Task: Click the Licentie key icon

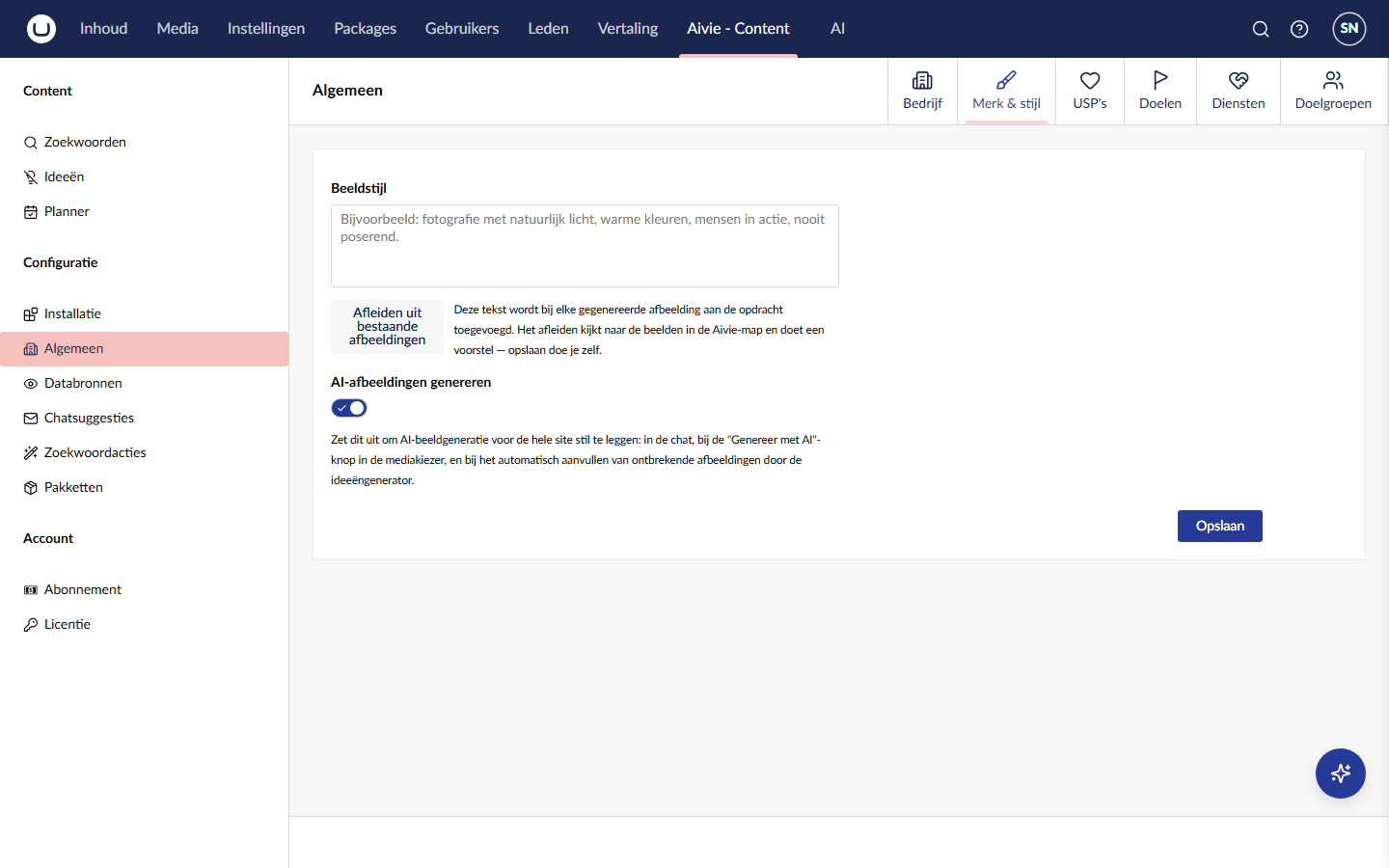Action: 31,625
